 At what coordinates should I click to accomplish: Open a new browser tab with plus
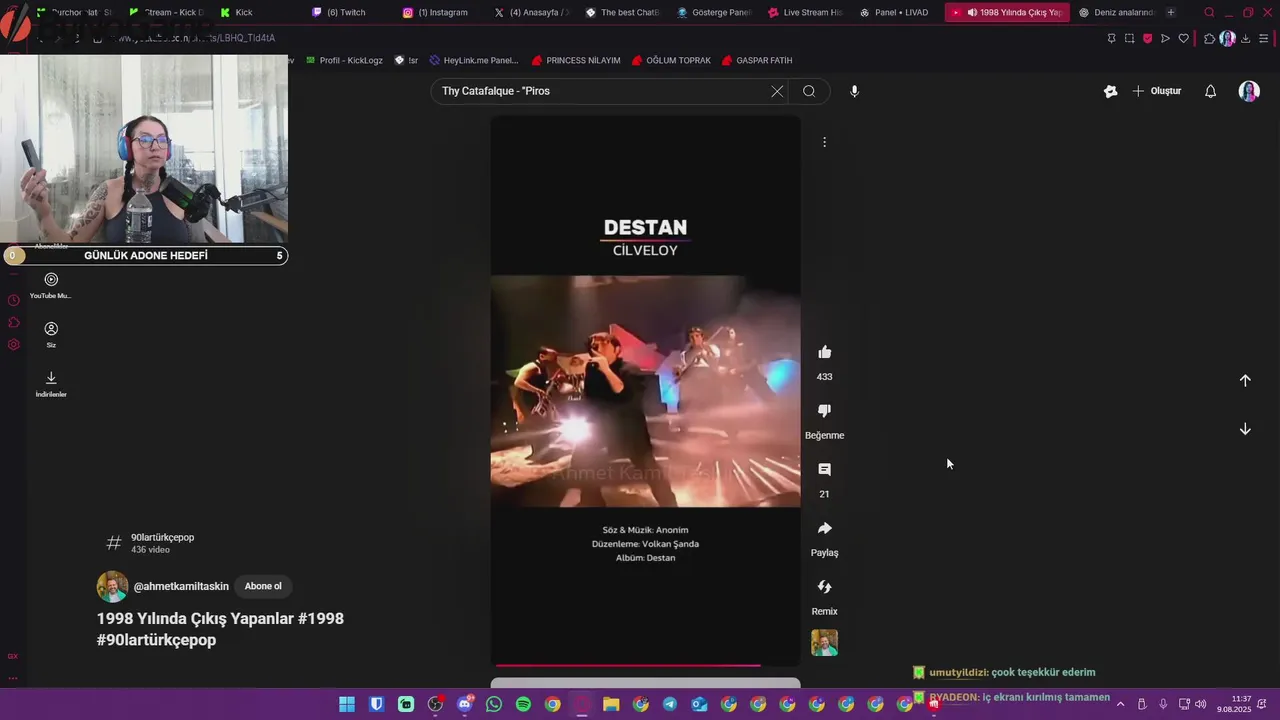[x=1171, y=12]
